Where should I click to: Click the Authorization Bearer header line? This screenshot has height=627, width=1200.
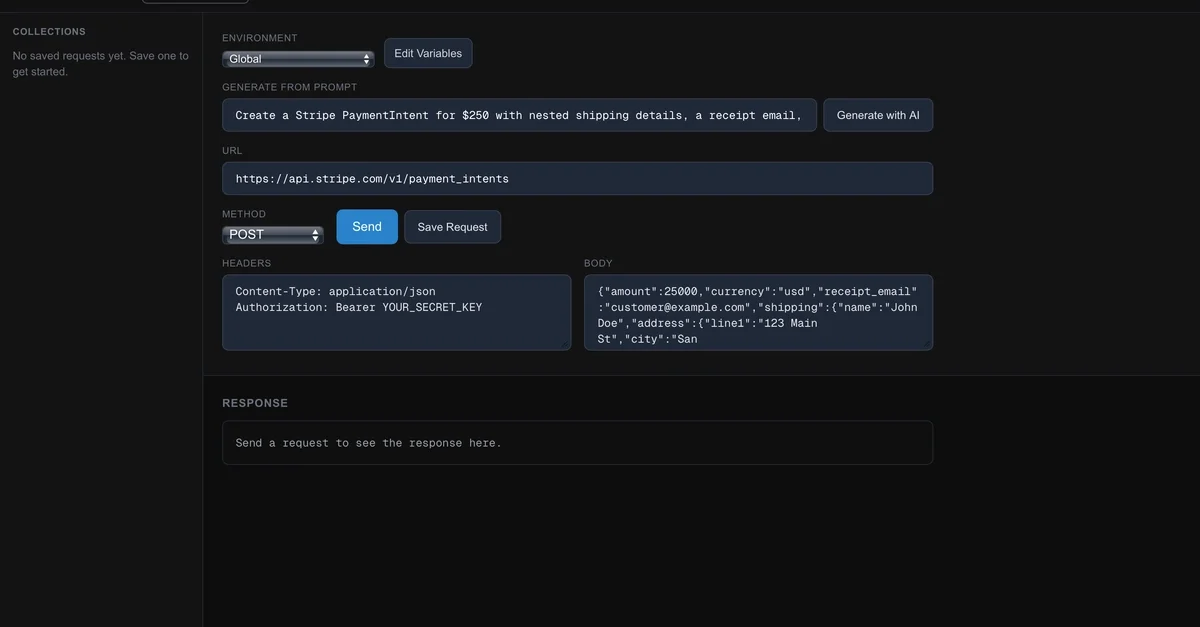coord(358,307)
